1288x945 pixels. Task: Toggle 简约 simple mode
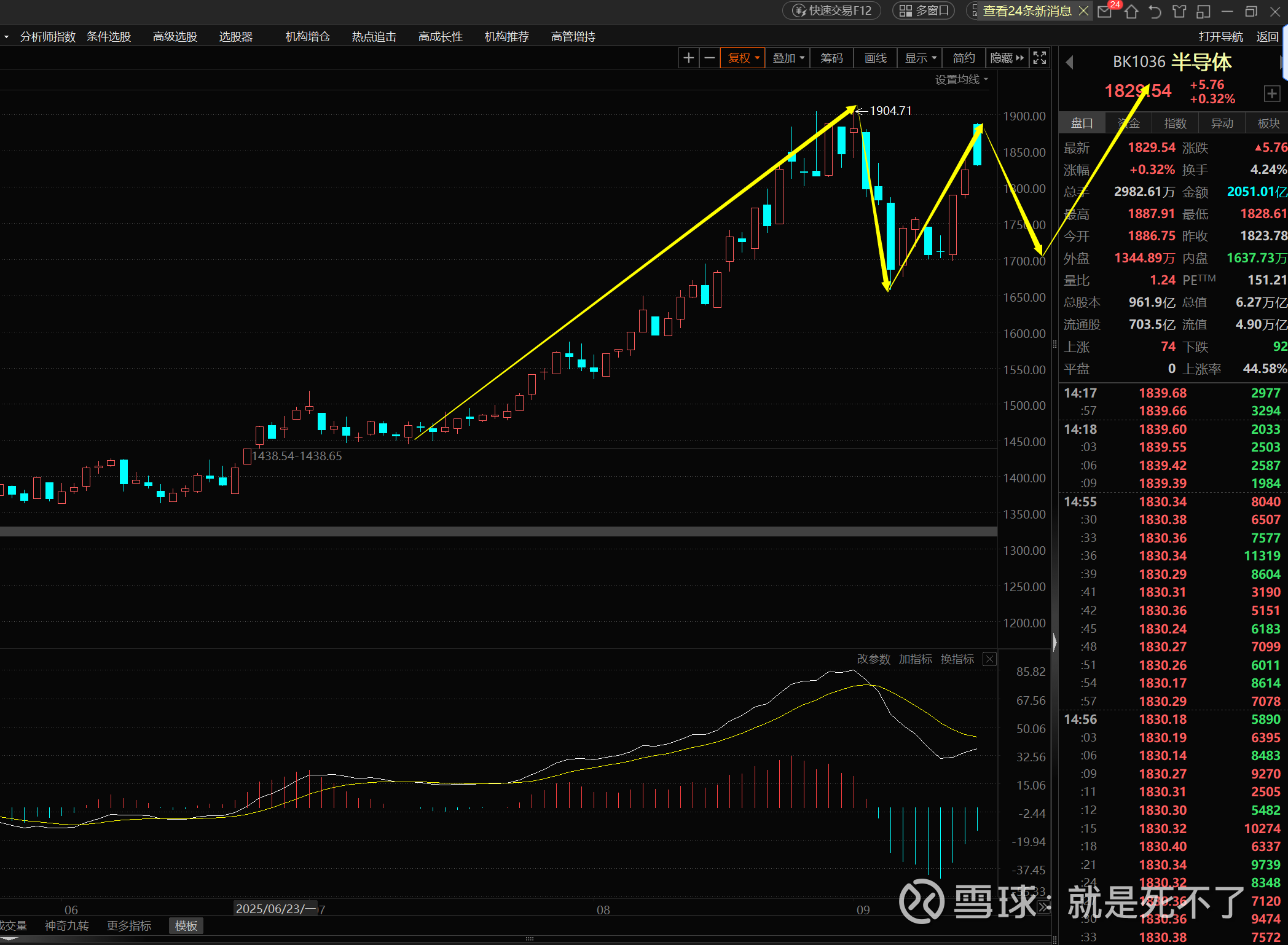point(964,58)
